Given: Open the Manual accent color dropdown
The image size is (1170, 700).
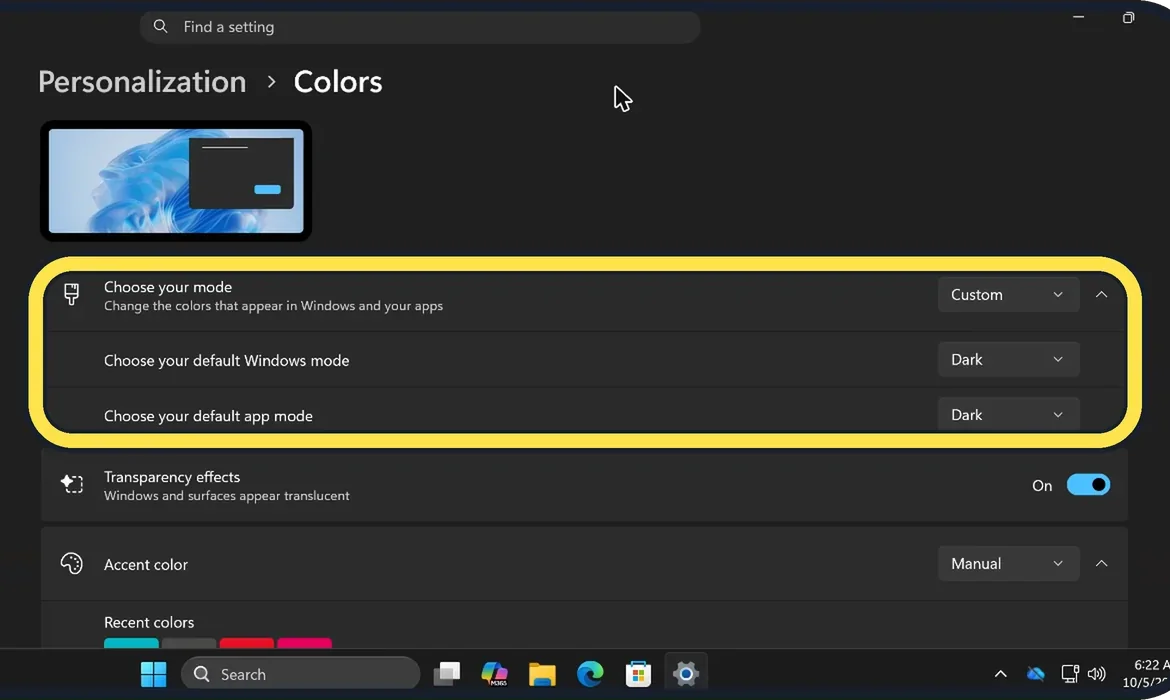Looking at the screenshot, I should tap(1008, 563).
